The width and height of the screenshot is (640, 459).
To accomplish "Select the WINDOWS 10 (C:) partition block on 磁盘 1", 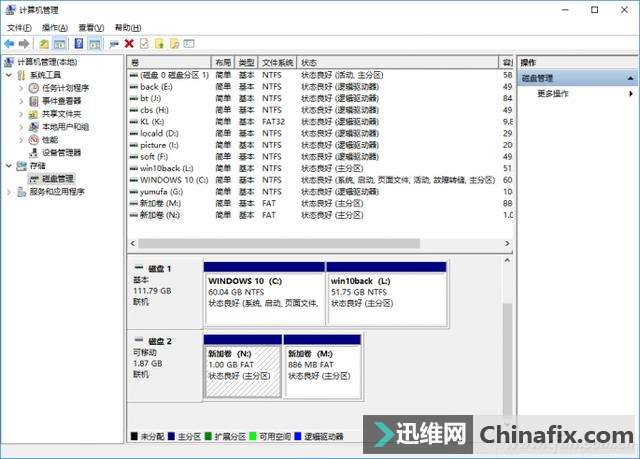I will pos(264,294).
